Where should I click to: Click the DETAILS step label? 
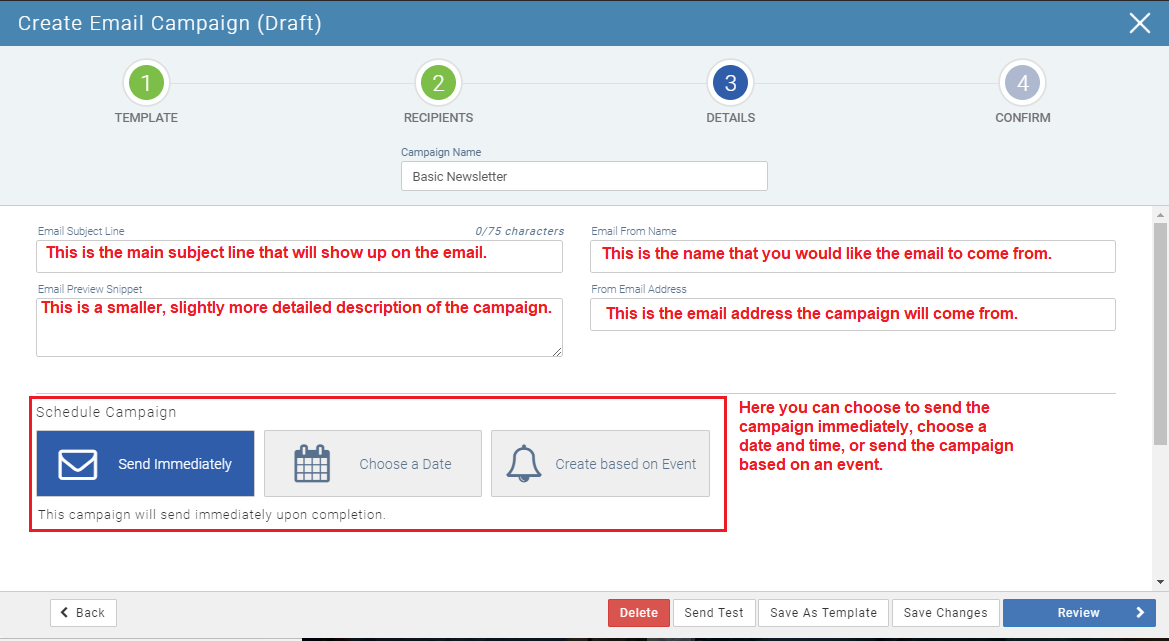tap(731, 118)
